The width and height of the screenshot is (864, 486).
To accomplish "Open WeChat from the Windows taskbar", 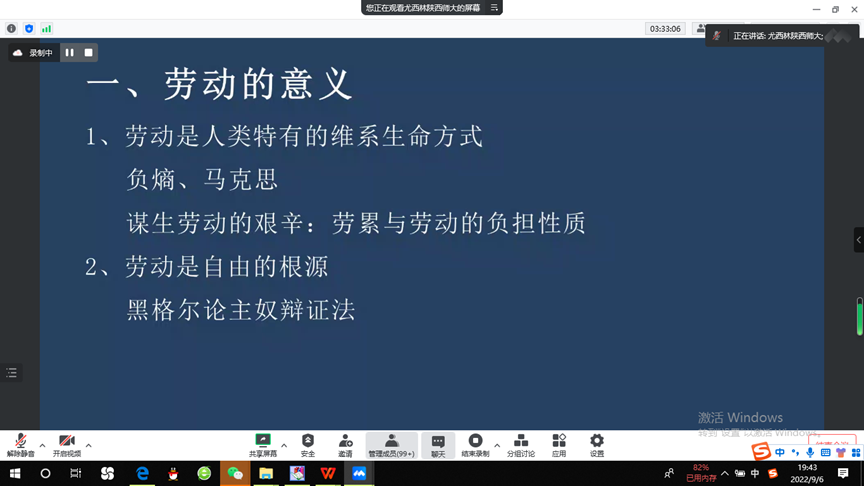I will (235, 474).
